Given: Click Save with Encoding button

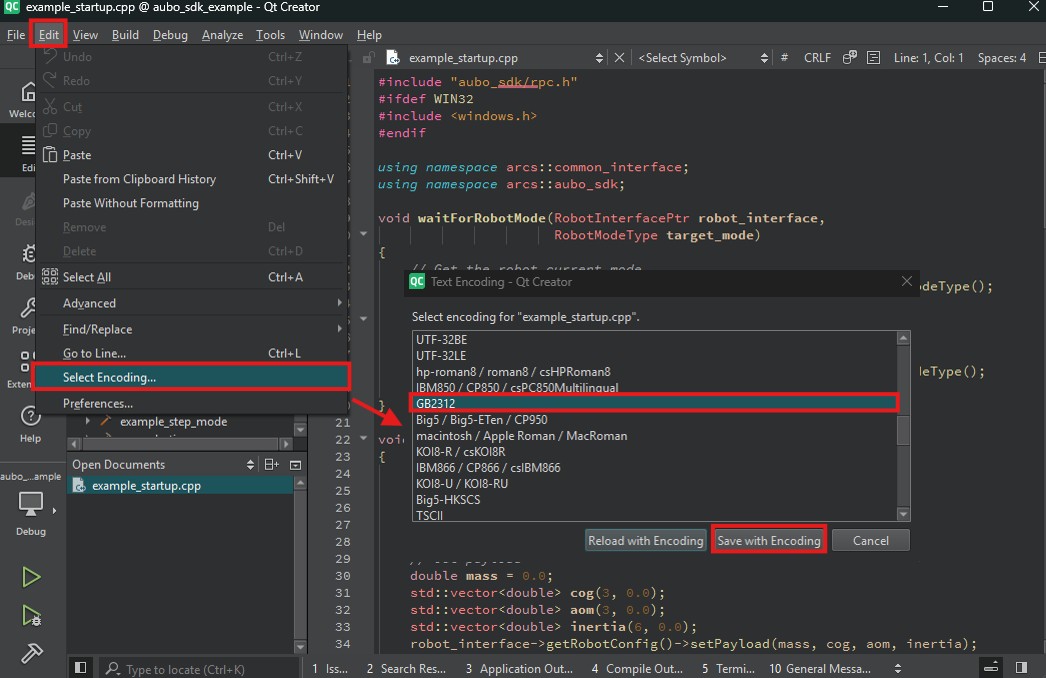Looking at the screenshot, I should coord(768,541).
